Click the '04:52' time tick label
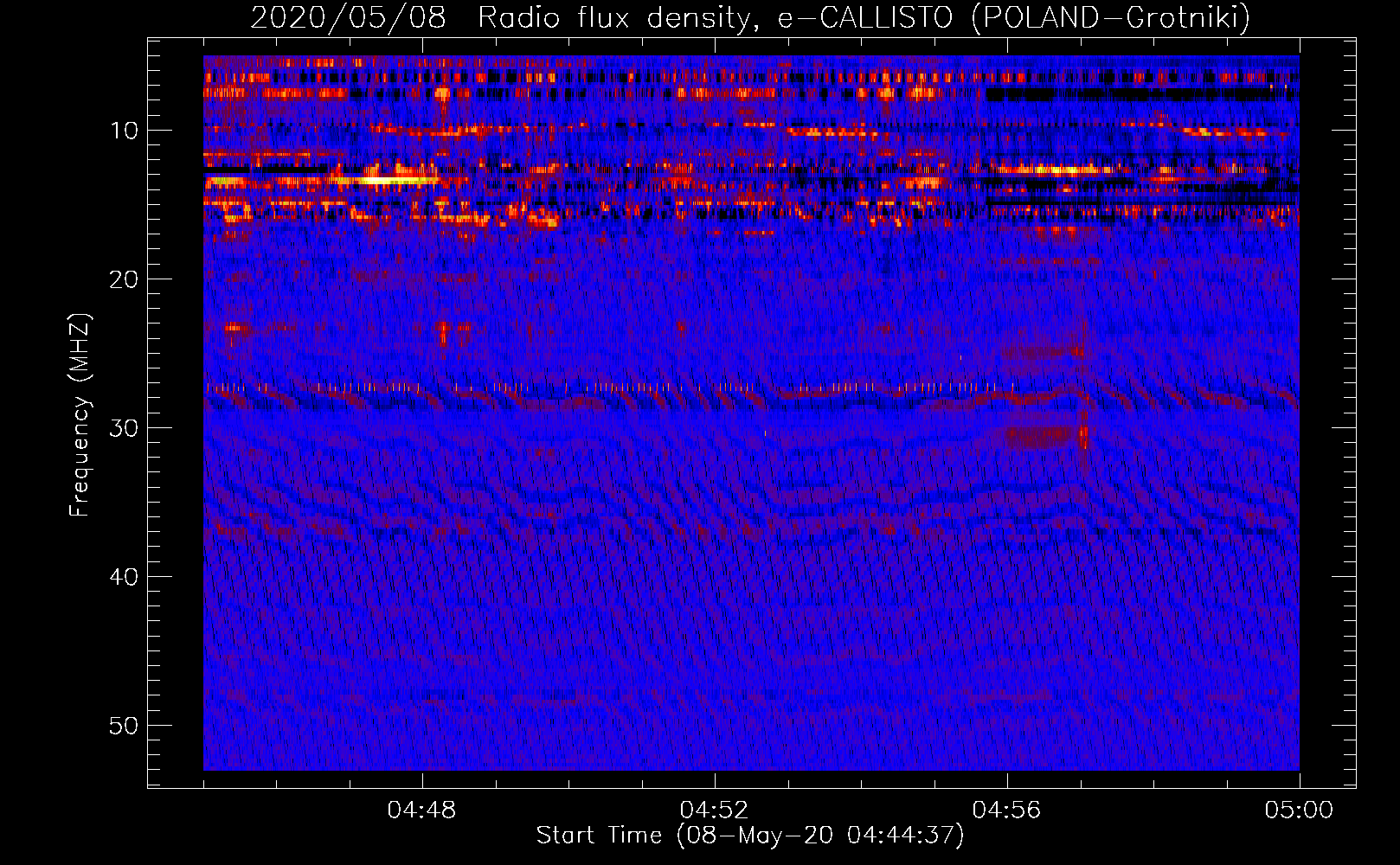This screenshot has height=865, width=1400. coord(715,811)
